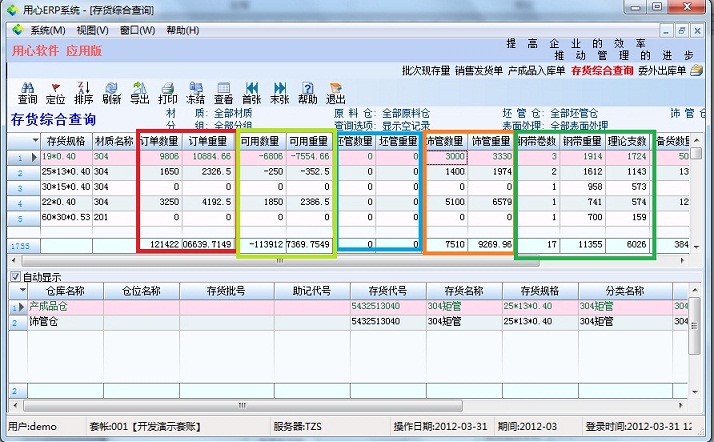Open the 视图(M) menu

click(x=92, y=30)
